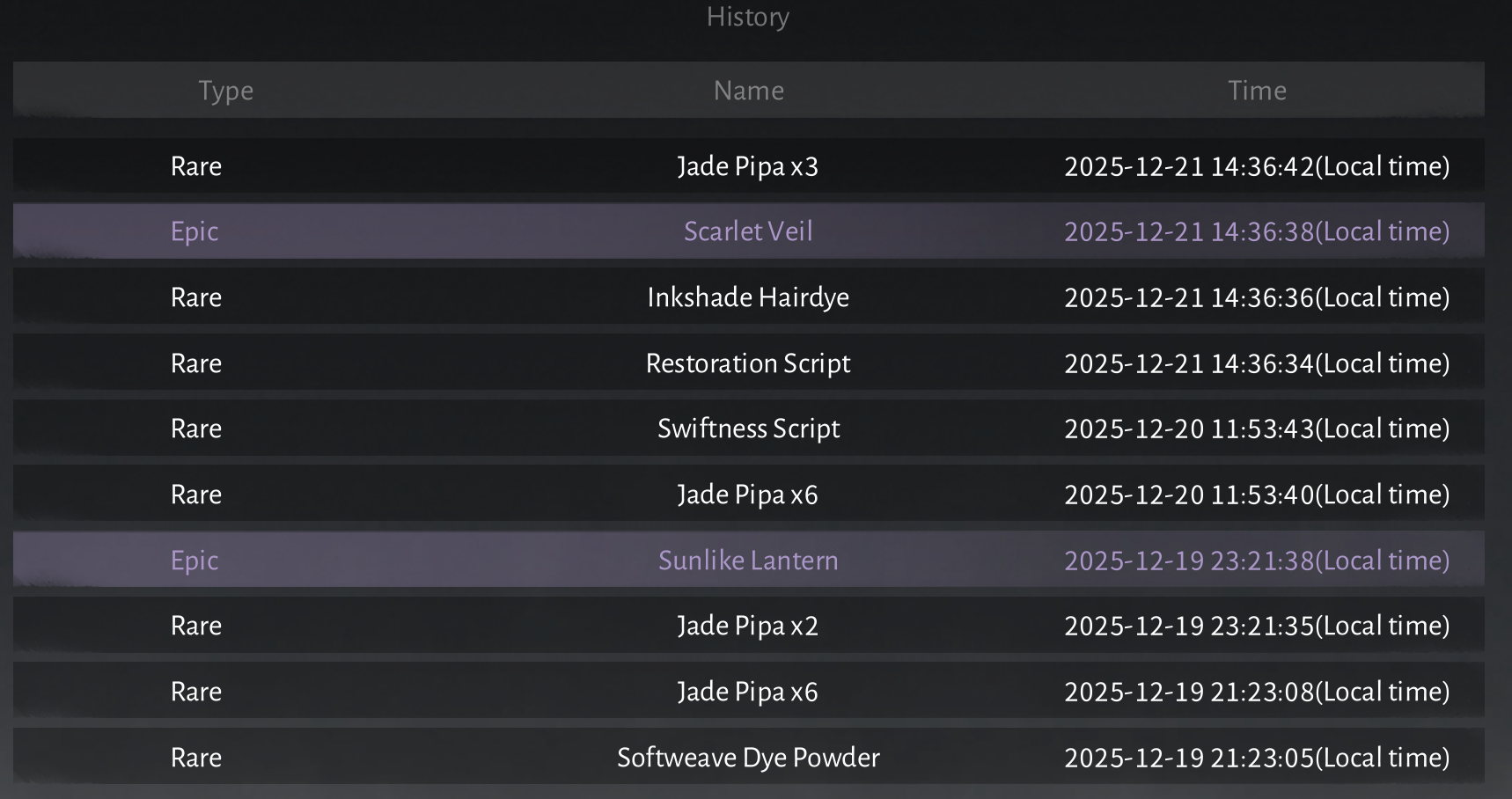
Task: Click the 2025-12-19 21:23:05 timestamp
Action: click(x=1256, y=758)
